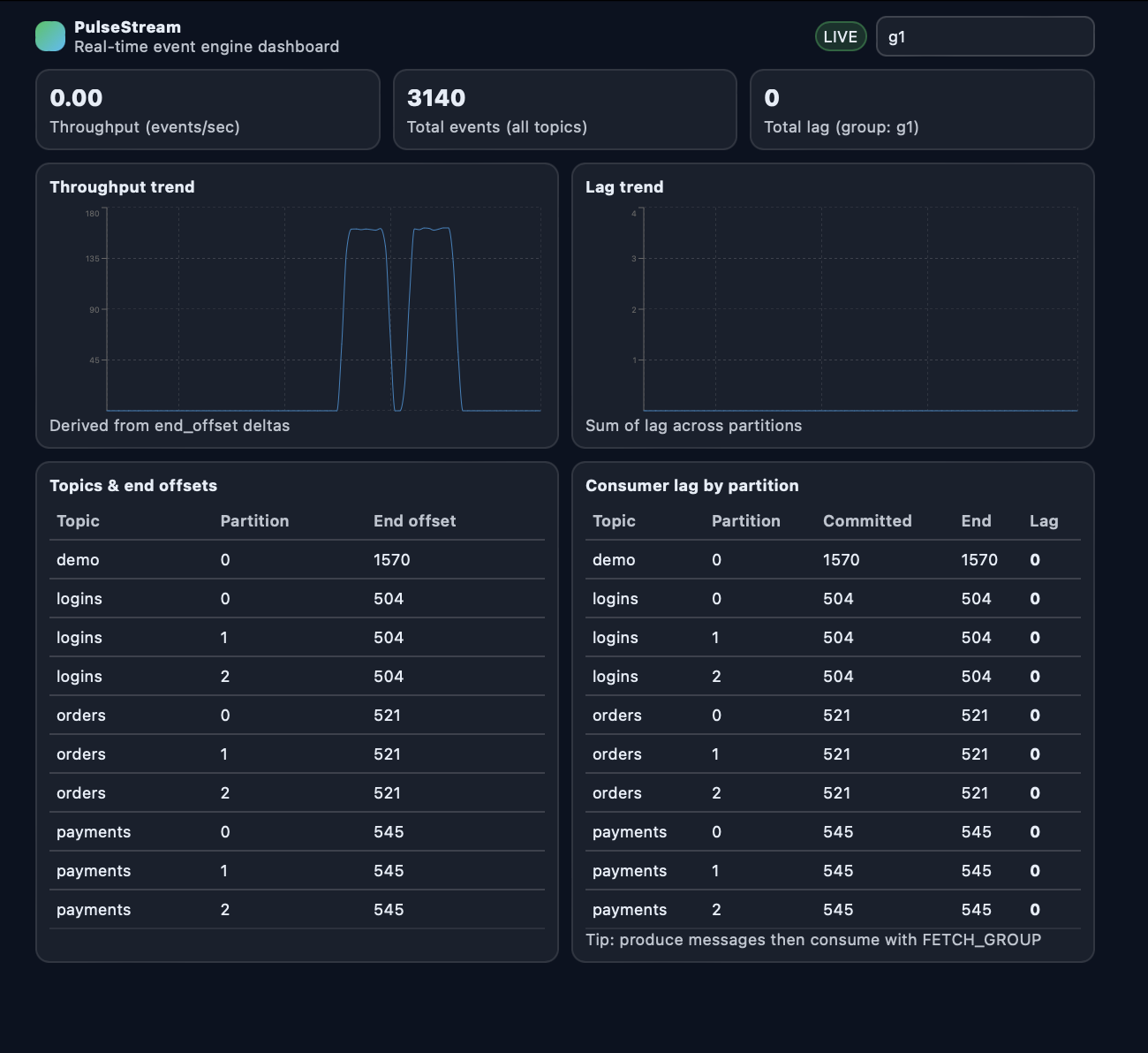Screen dimensions: 1148x1053
Task: Click the Topics & end offsets panel header
Action: click(x=133, y=485)
